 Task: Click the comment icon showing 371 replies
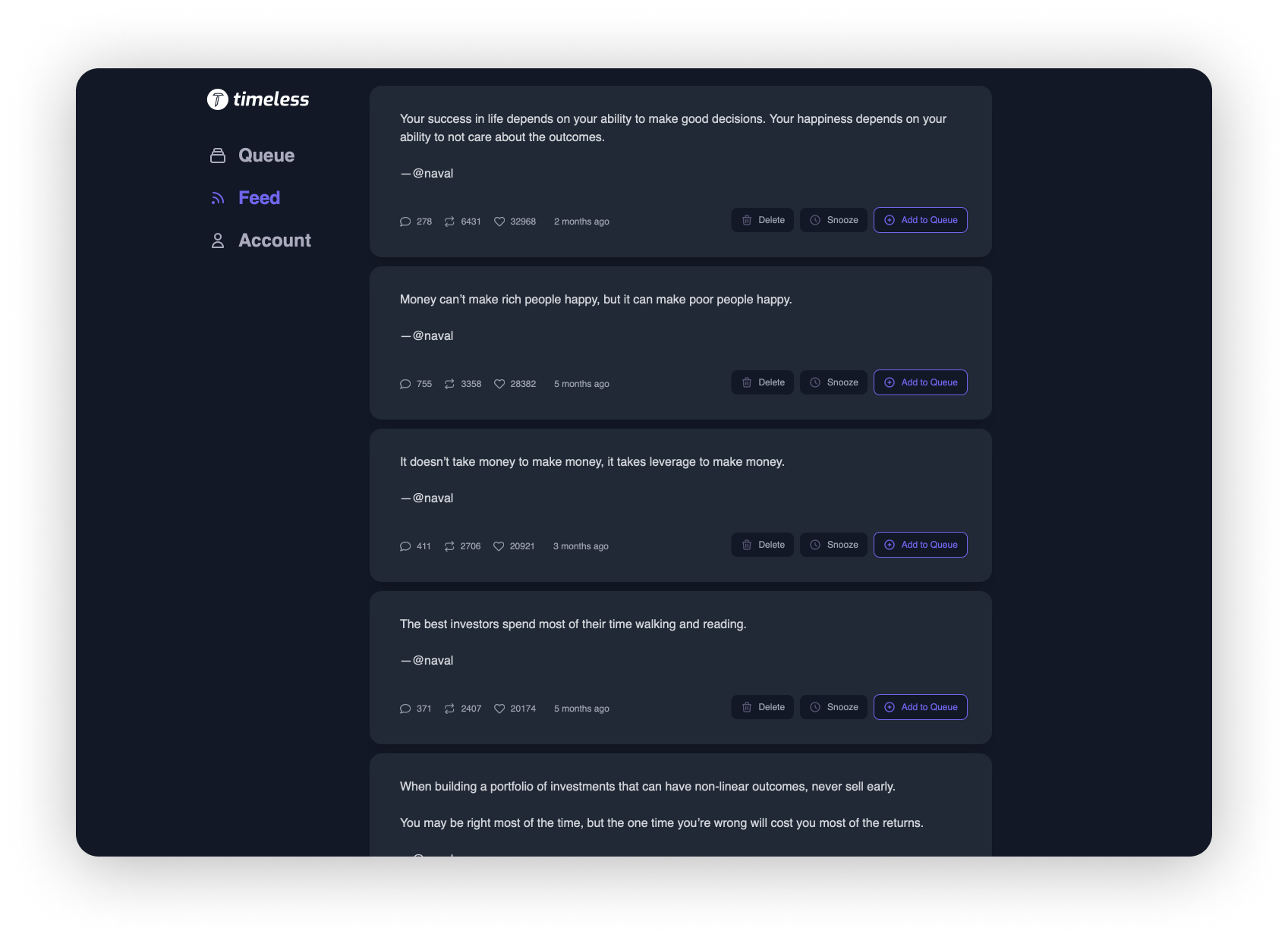click(405, 709)
